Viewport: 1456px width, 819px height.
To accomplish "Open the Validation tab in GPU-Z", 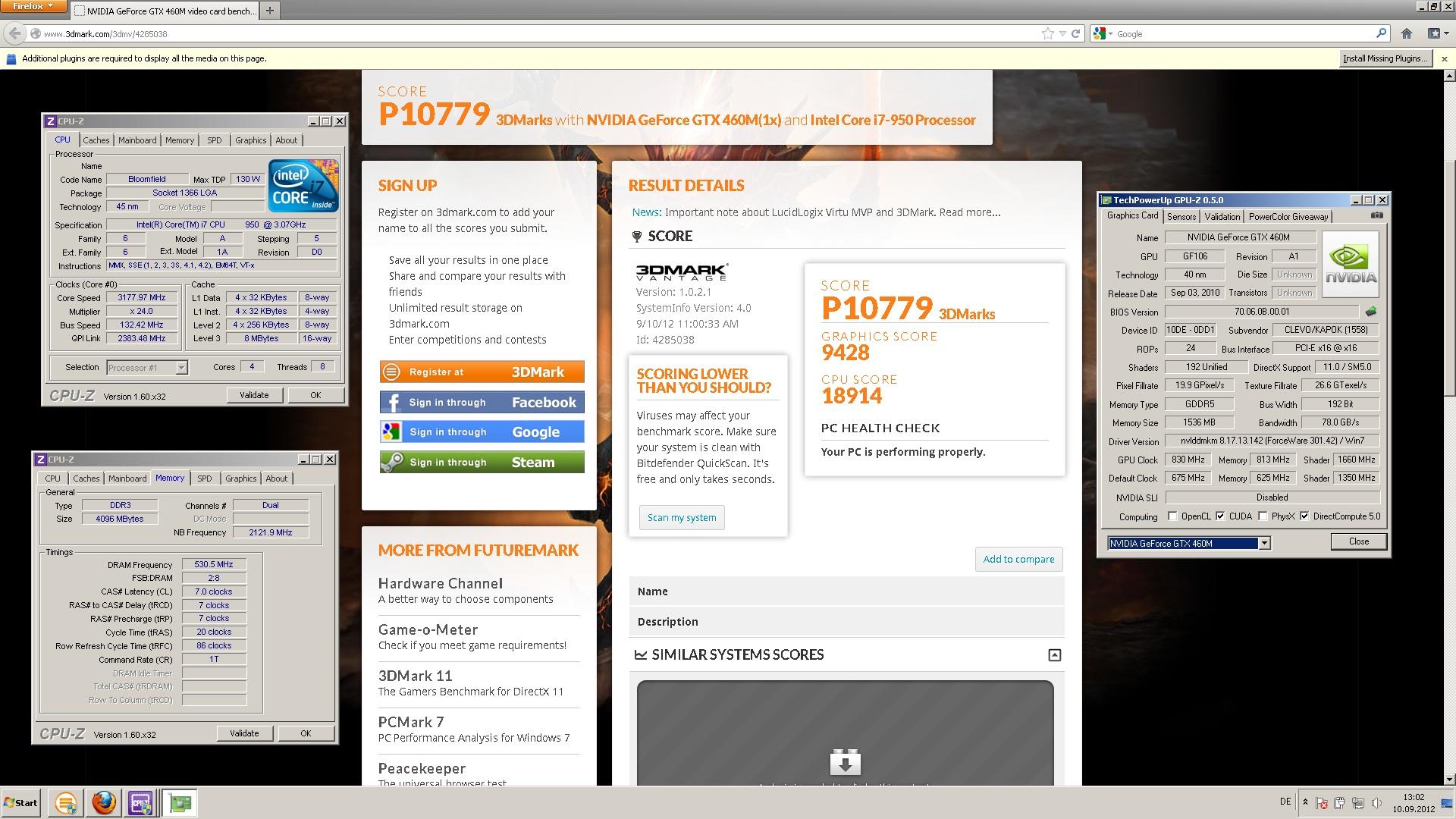I will (x=1222, y=217).
